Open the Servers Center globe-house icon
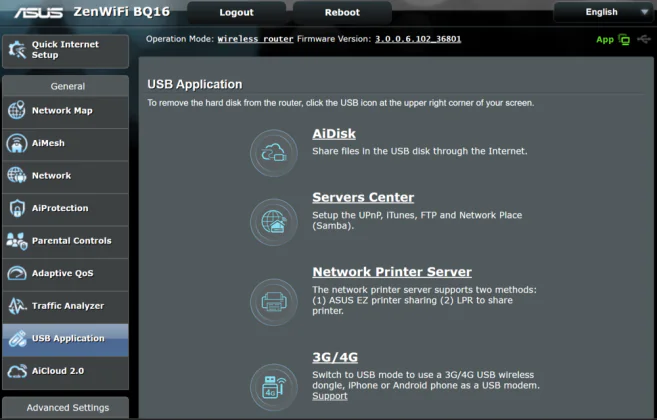657x420 pixels. click(274, 222)
